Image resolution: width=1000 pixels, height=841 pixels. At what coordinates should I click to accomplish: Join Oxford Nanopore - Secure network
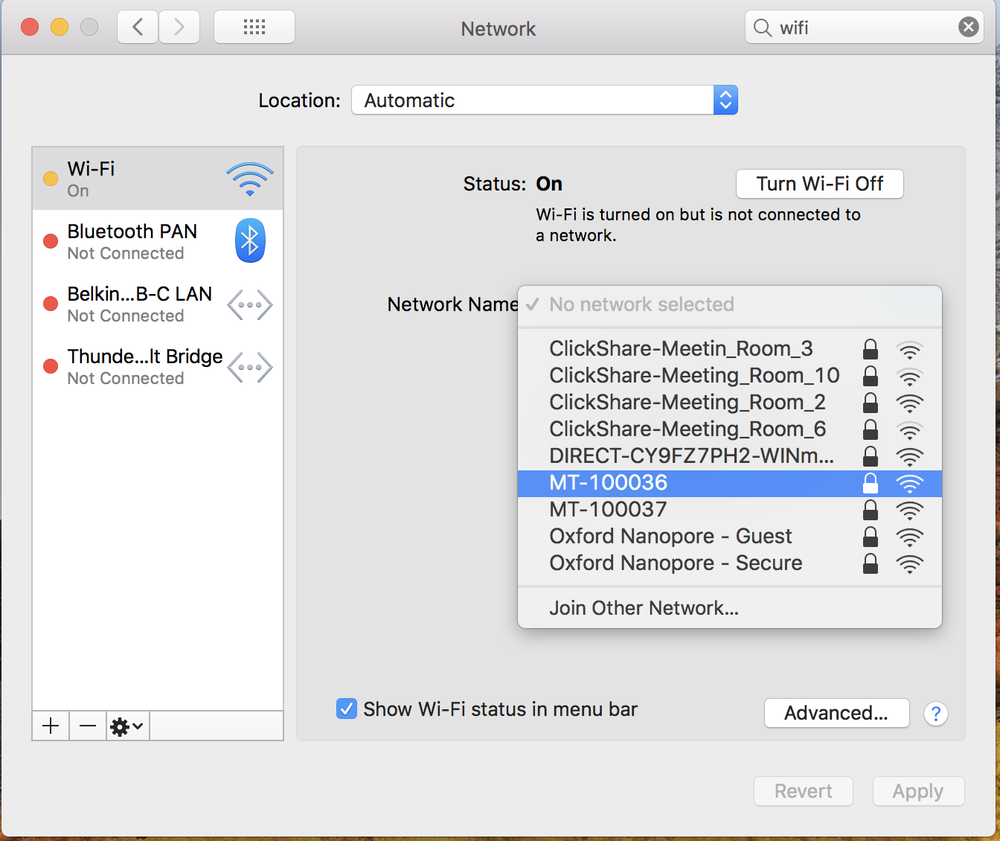pos(730,563)
